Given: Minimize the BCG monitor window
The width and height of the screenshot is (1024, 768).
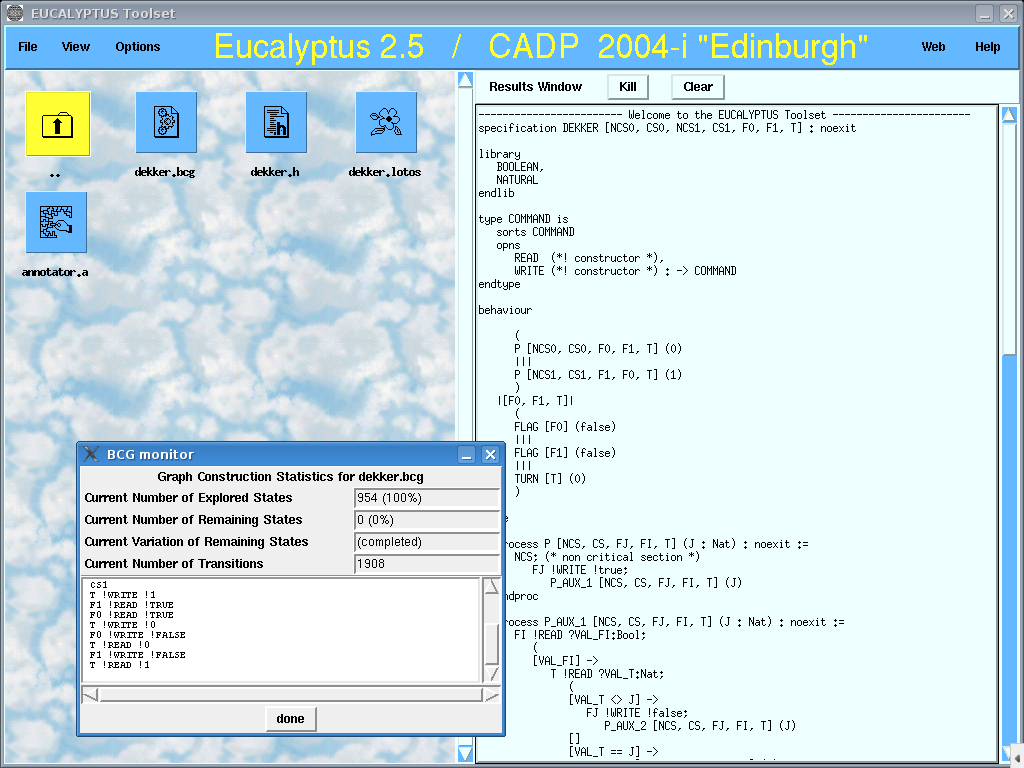Looking at the screenshot, I should [467, 454].
